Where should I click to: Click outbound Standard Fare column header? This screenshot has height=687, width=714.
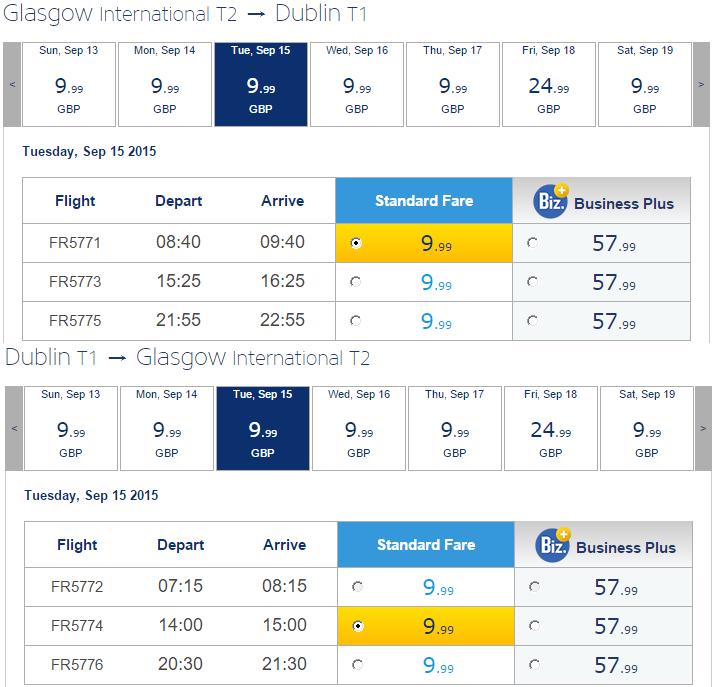(x=424, y=201)
